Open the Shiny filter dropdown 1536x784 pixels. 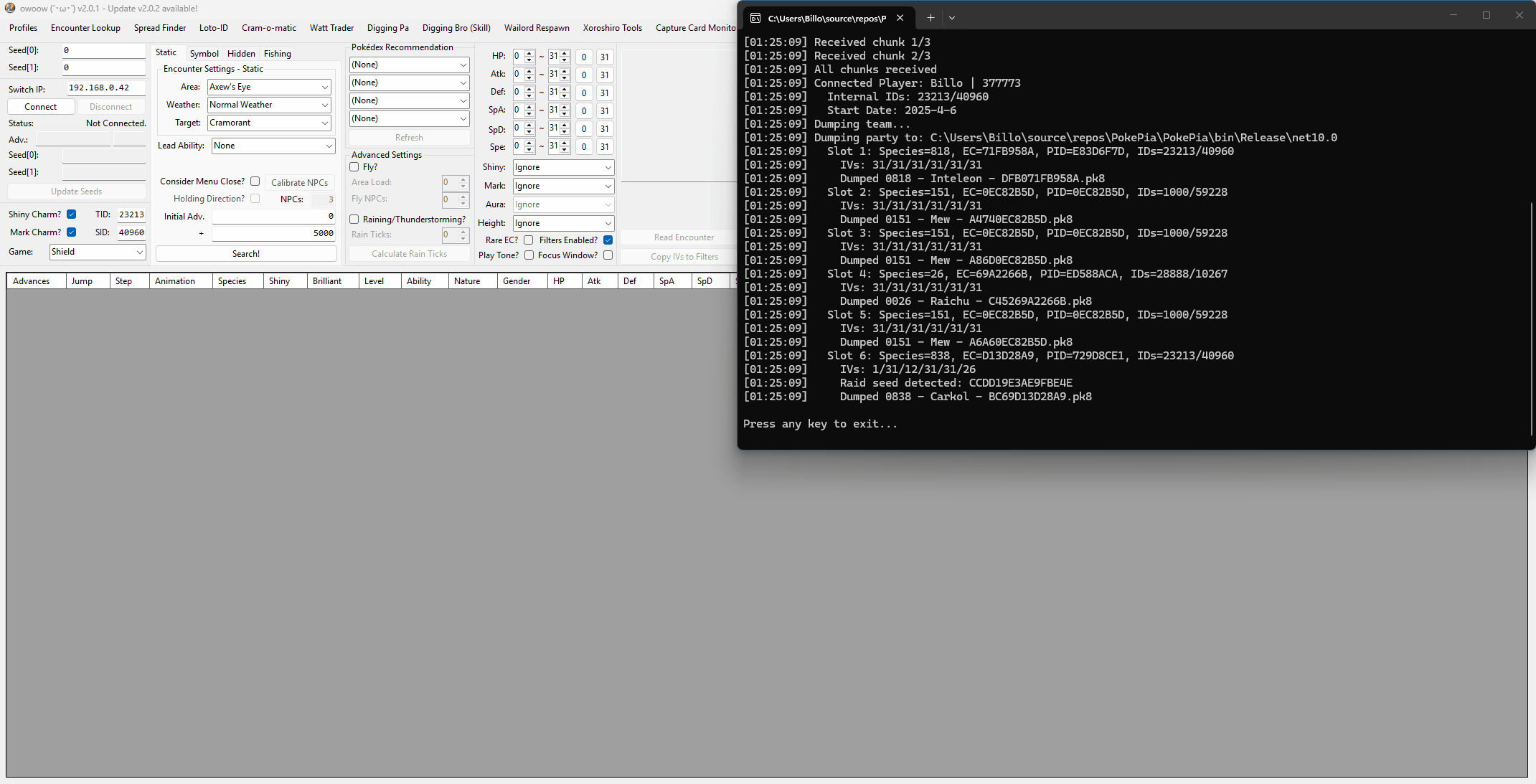(x=563, y=167)
